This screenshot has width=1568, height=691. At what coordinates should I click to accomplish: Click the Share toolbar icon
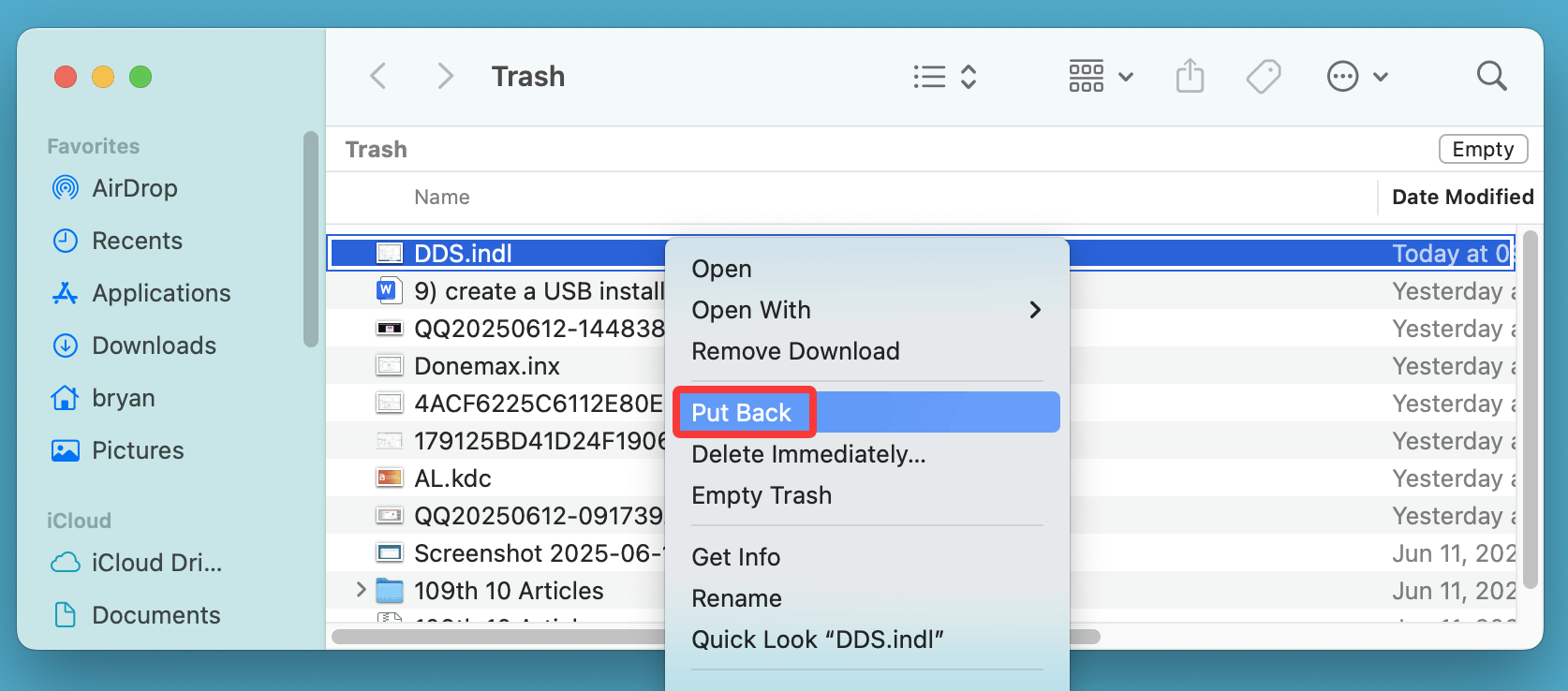click(x=1190, y=76)
